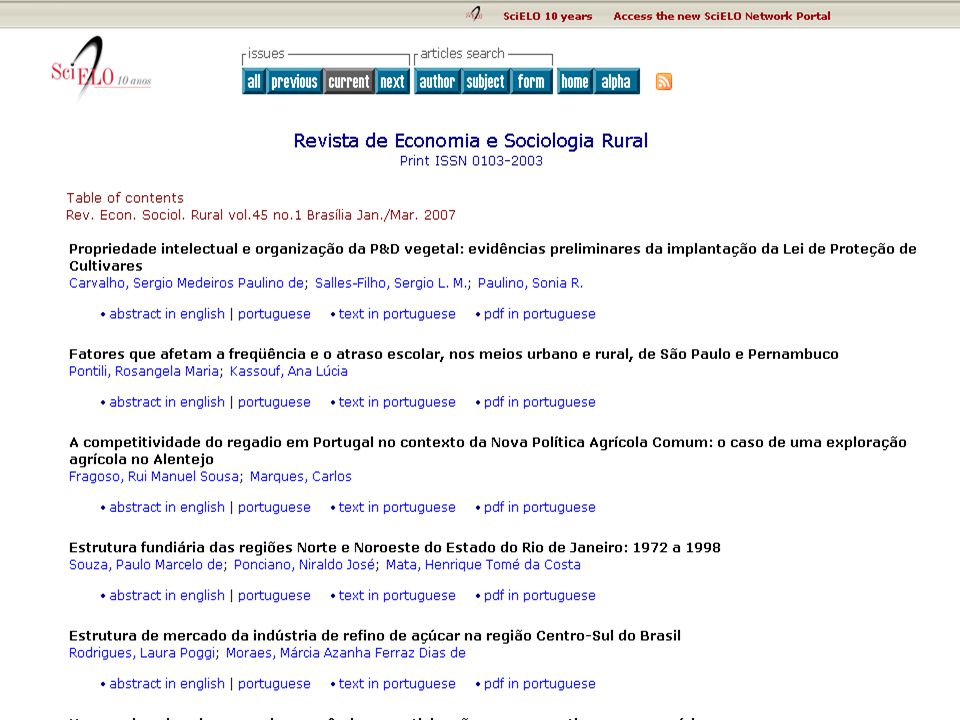The height and width of the screenshot is (720, 960).
Task: Open Portuguese text of regadio em Portugal article
Action: pos(397,507)
